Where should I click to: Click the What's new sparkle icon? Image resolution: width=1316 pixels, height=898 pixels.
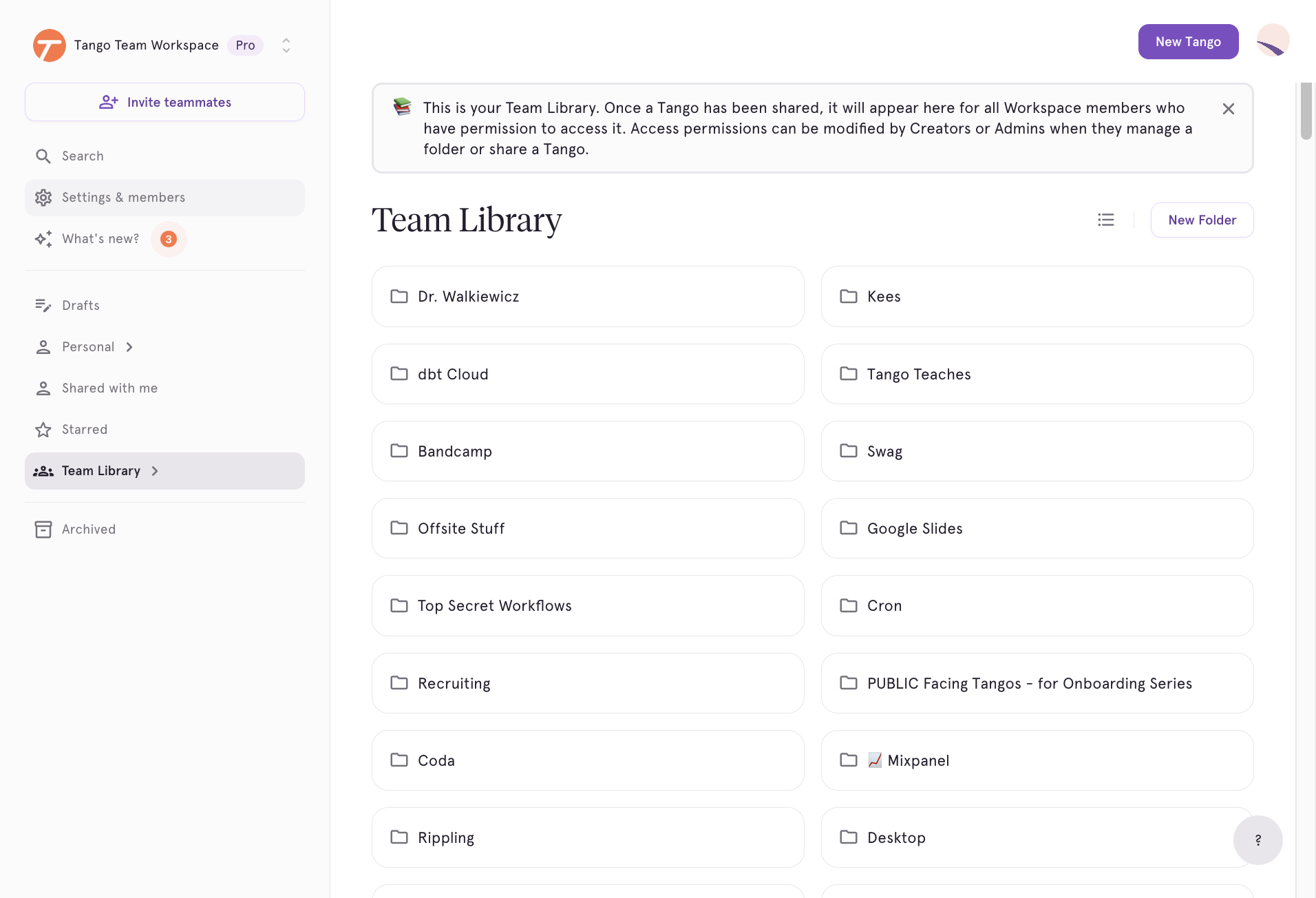[43, 239]
